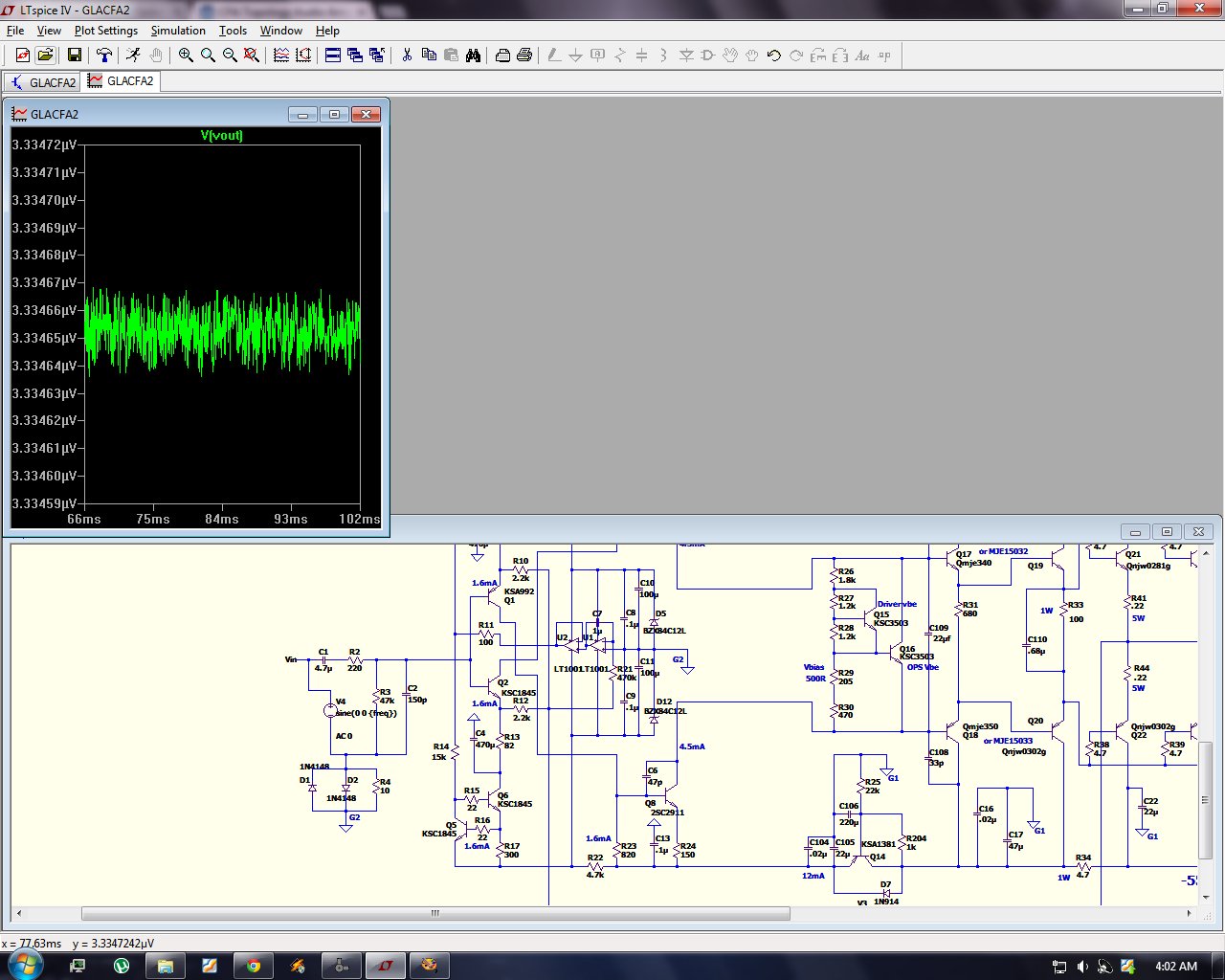Switch to GLACFA2 waveform plot tab
Image resolution: width=1225 pixels, height=980 pixels.
[x=121, y=81]
